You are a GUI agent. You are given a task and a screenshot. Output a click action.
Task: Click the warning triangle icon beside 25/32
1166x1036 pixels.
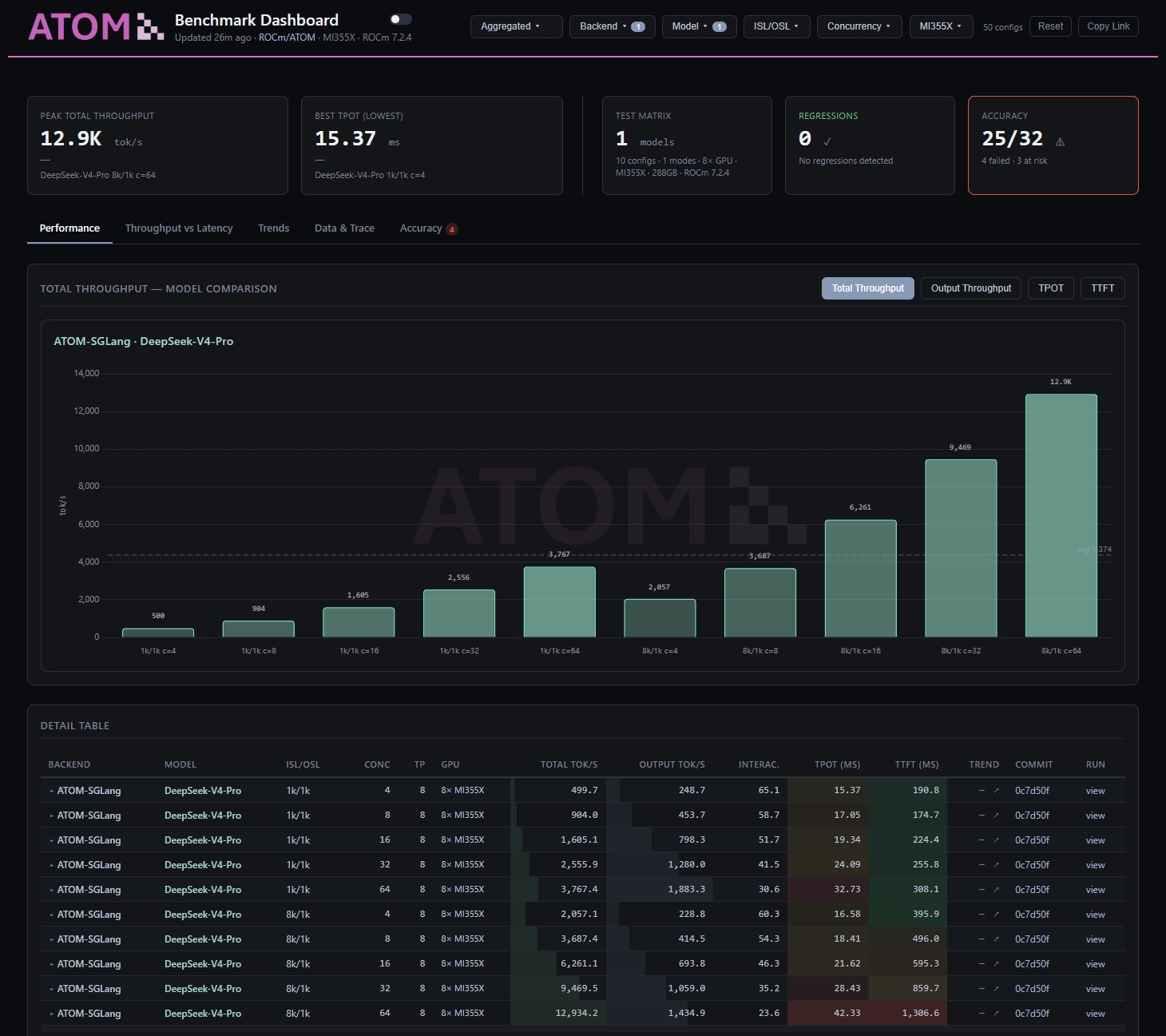point(1060,142)
